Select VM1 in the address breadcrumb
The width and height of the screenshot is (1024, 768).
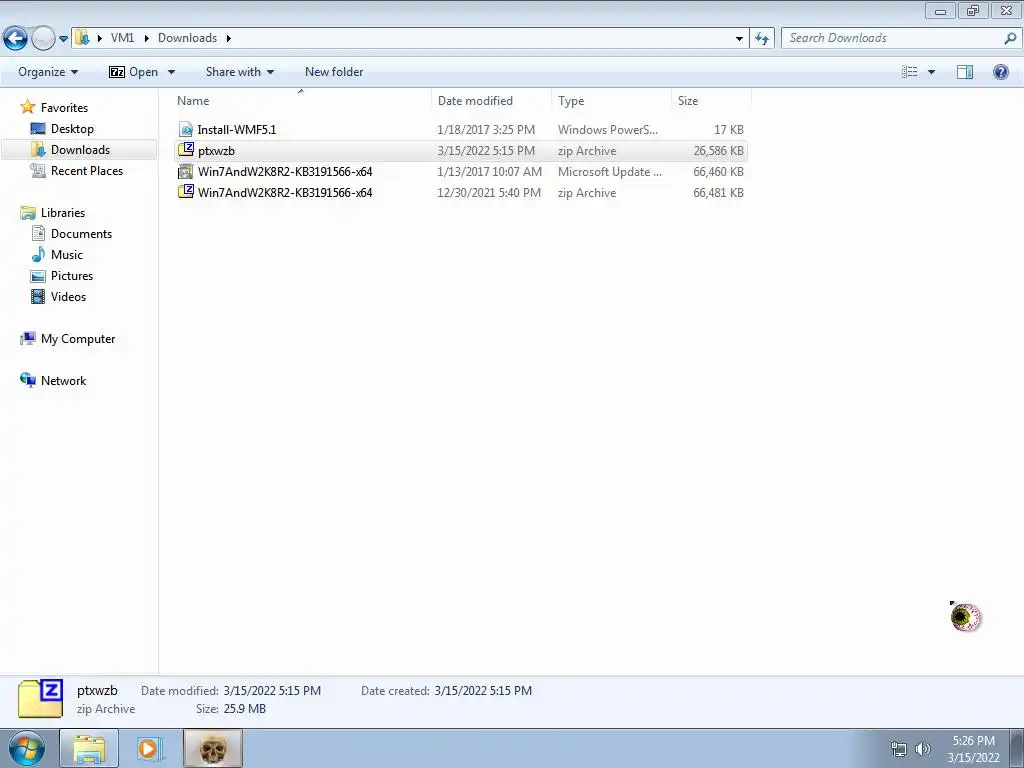click(x=122, y=38)
